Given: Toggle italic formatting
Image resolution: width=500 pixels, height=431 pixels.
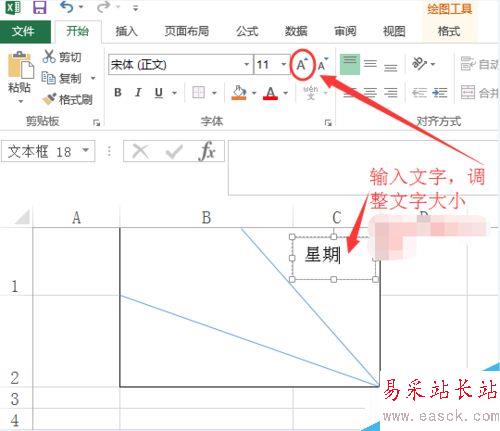Looking at the screenshot, I should (138, 92).
